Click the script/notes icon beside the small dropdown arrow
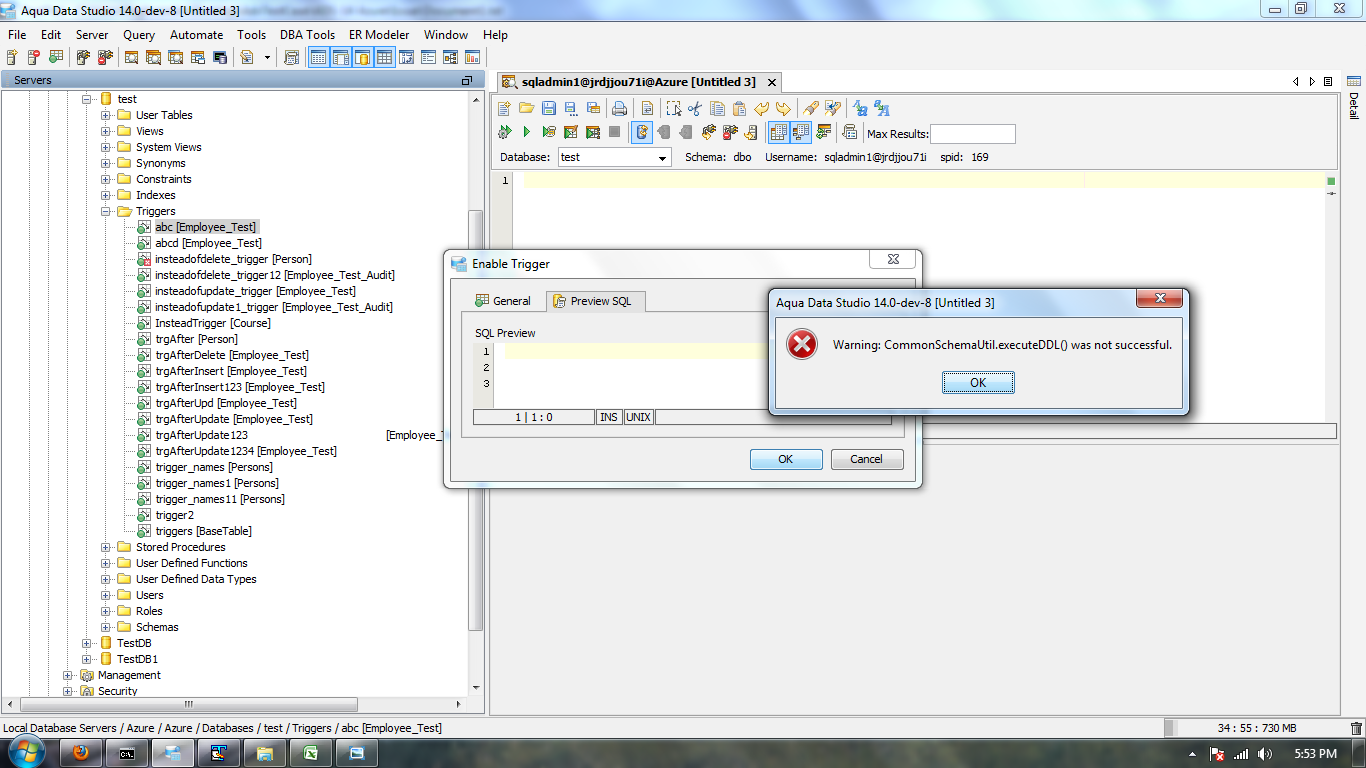 pos(247,58)
